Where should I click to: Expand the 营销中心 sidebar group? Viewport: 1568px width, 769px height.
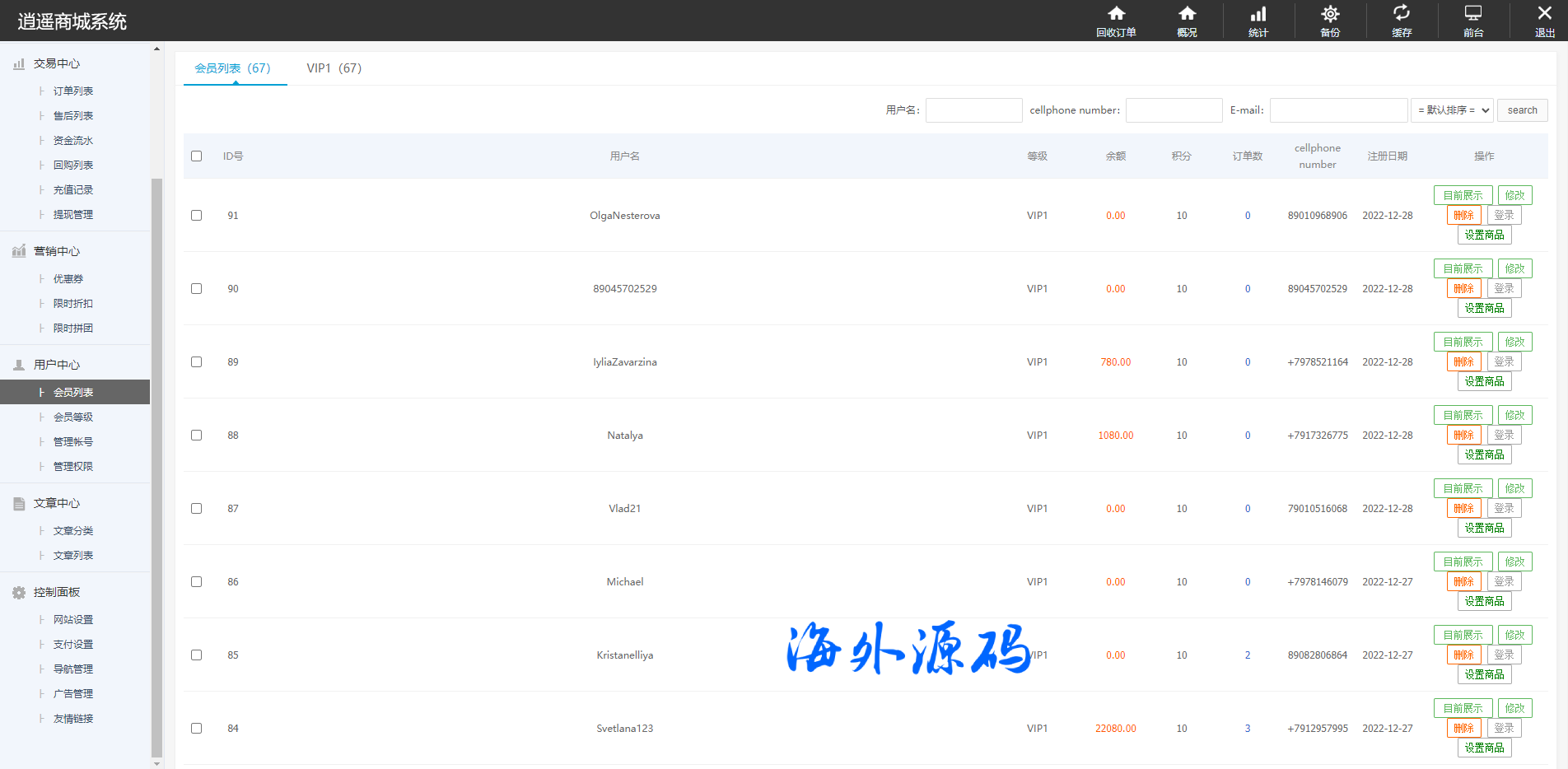[56, 252]
